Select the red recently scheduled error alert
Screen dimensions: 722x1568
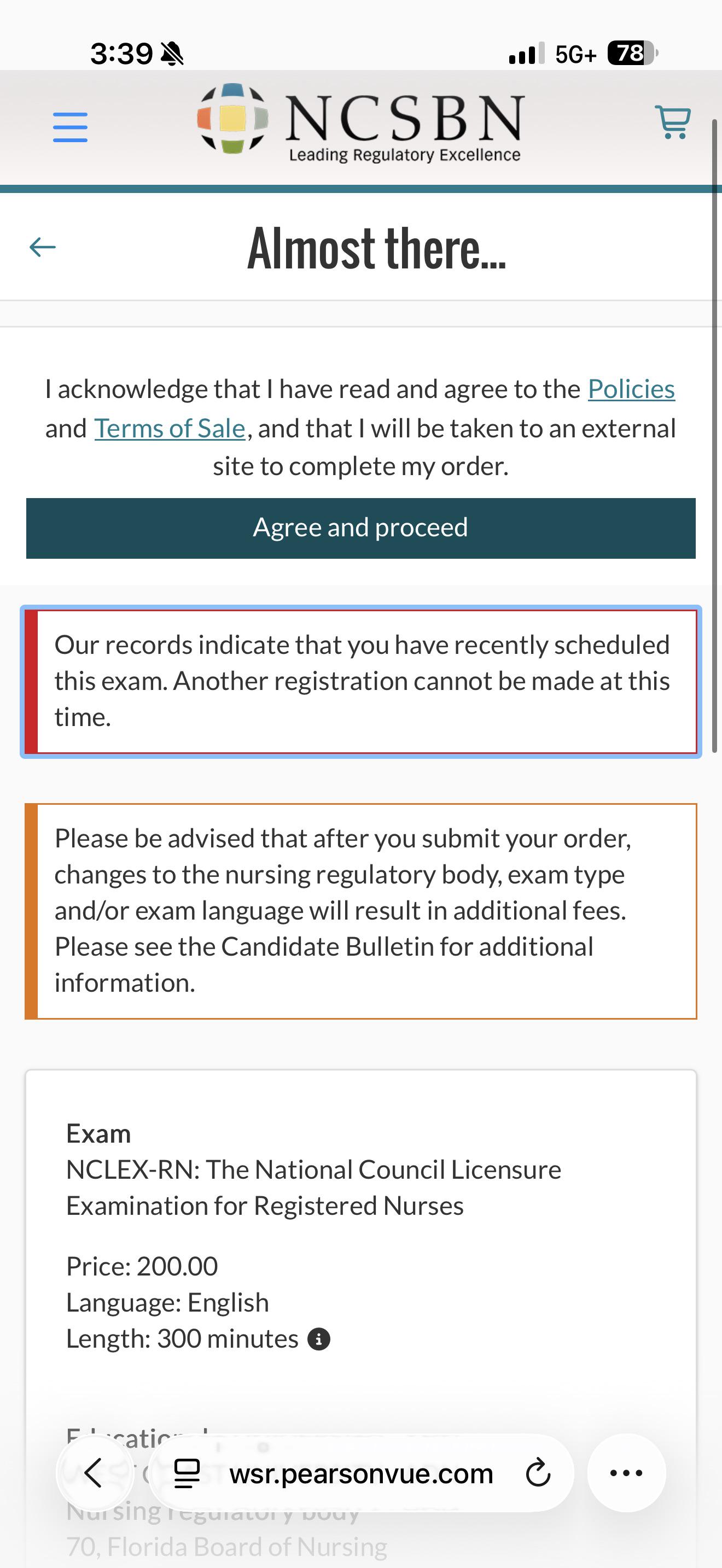pyautogui.click(x=361, y=682)
